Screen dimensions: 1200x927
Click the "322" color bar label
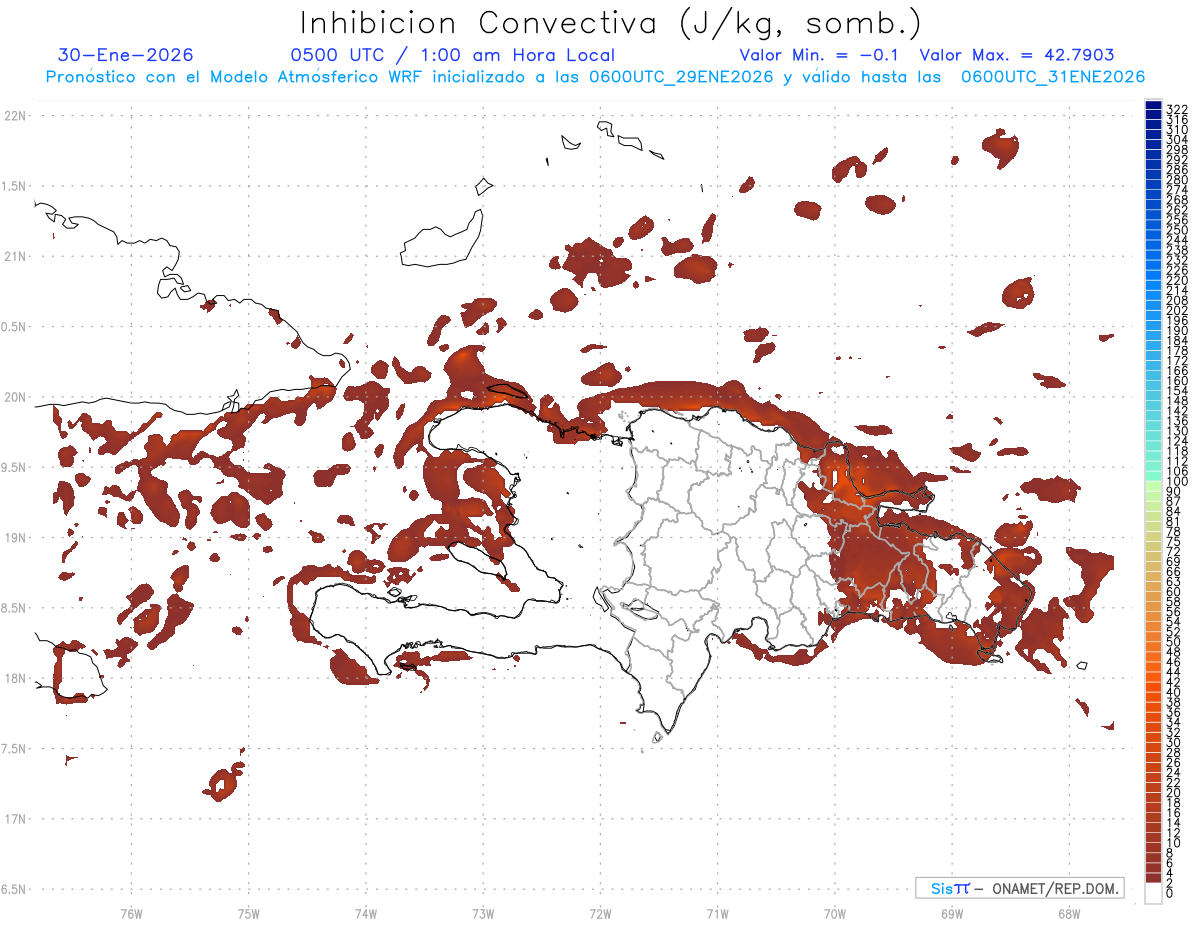pos(1177,108)
